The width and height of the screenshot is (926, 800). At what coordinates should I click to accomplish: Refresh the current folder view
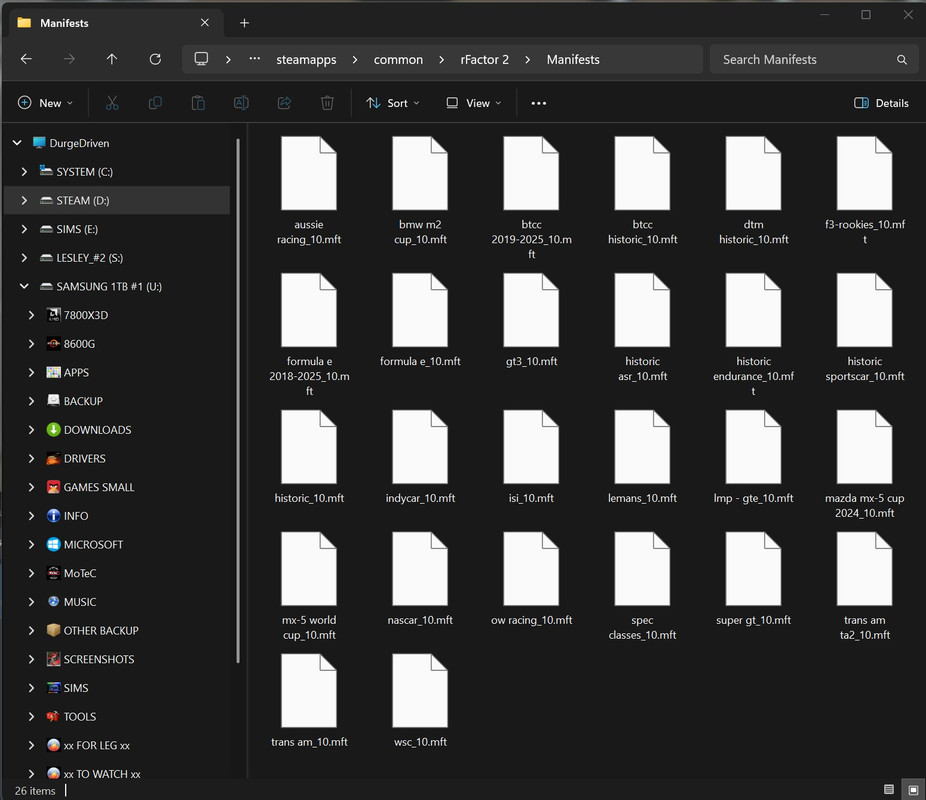[155, 59]
